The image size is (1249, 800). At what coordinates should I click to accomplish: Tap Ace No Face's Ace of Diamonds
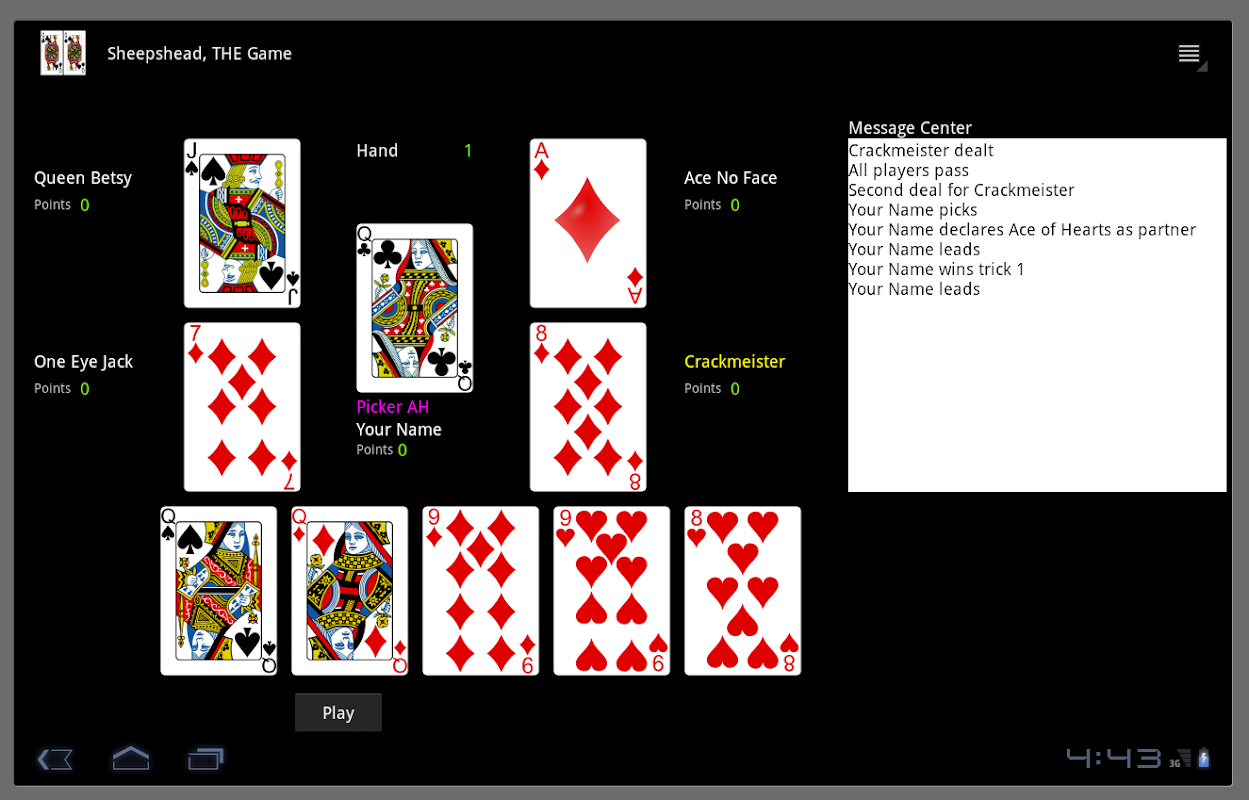point(588,223)
